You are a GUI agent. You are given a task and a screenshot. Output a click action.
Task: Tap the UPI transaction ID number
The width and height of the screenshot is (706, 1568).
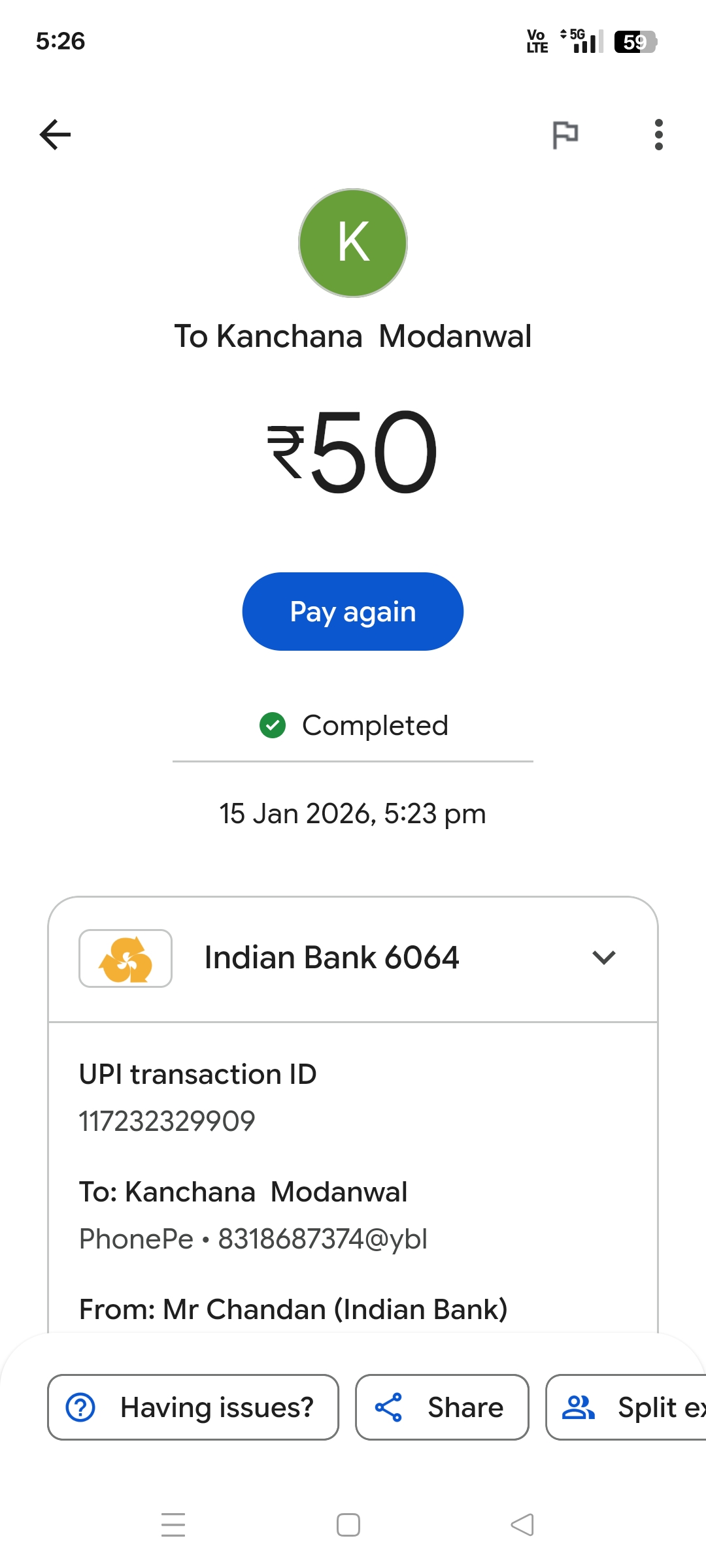tap(167, 1121)
